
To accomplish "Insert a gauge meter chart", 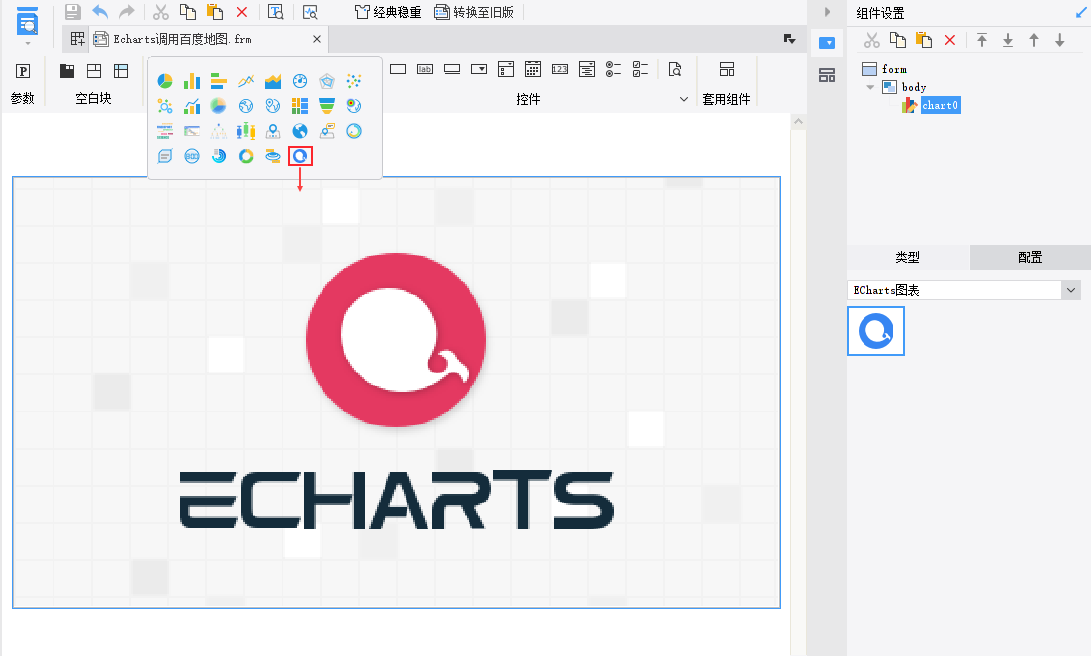I will pos(300,81).
